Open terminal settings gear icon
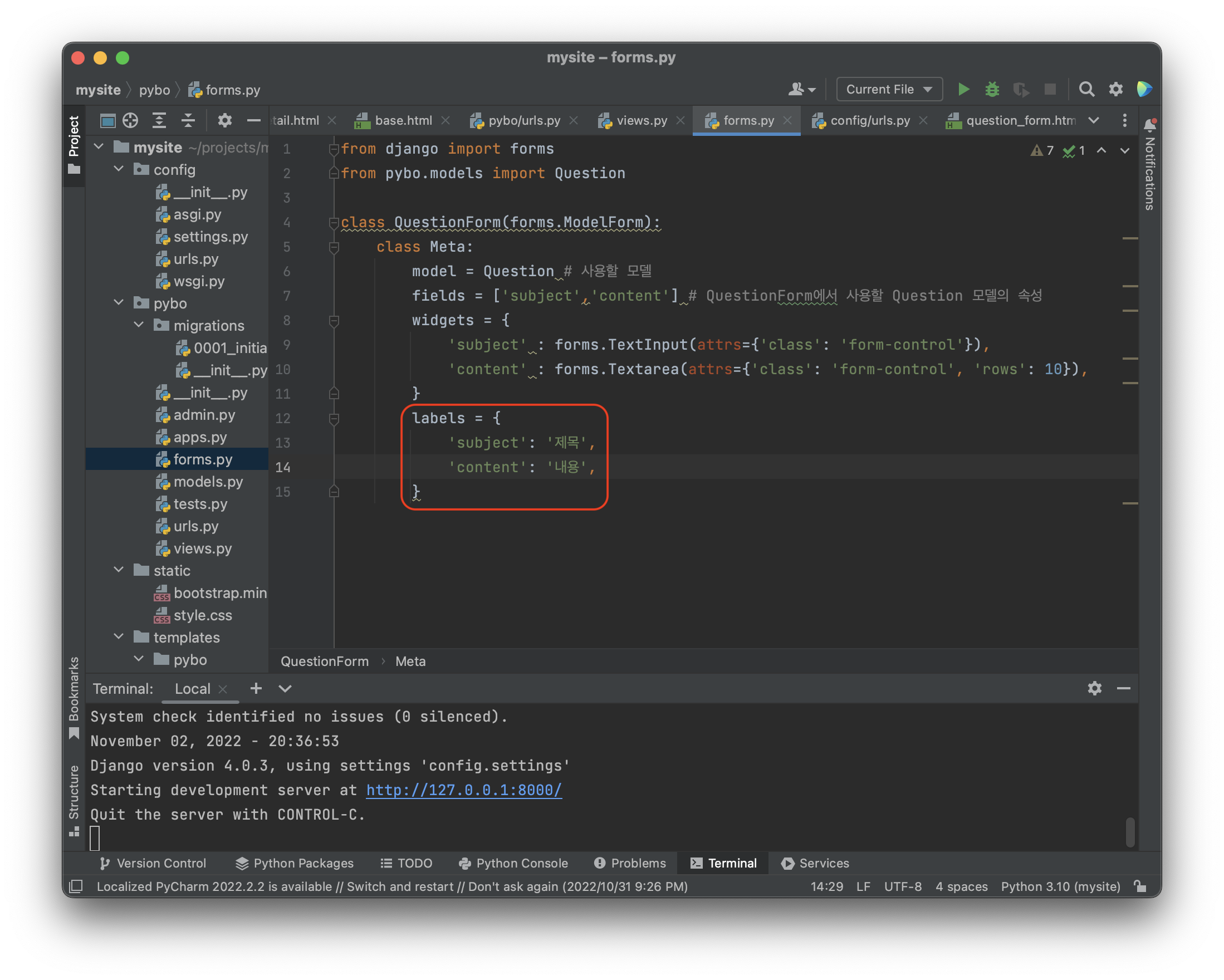The image size is (1224, 980). pos(1094,688)
